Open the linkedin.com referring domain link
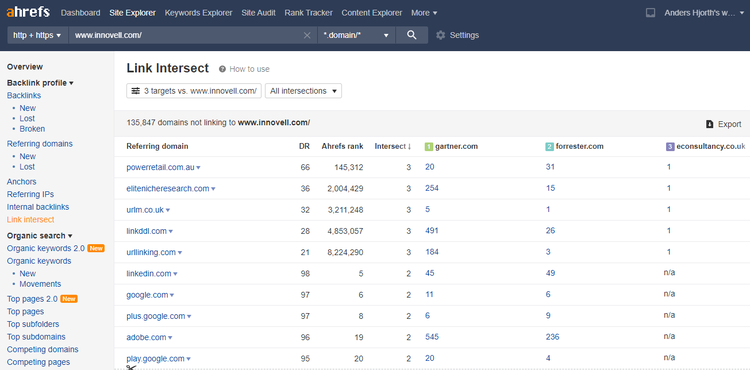This screenshot has width=750, height=370. pos(149,273)
